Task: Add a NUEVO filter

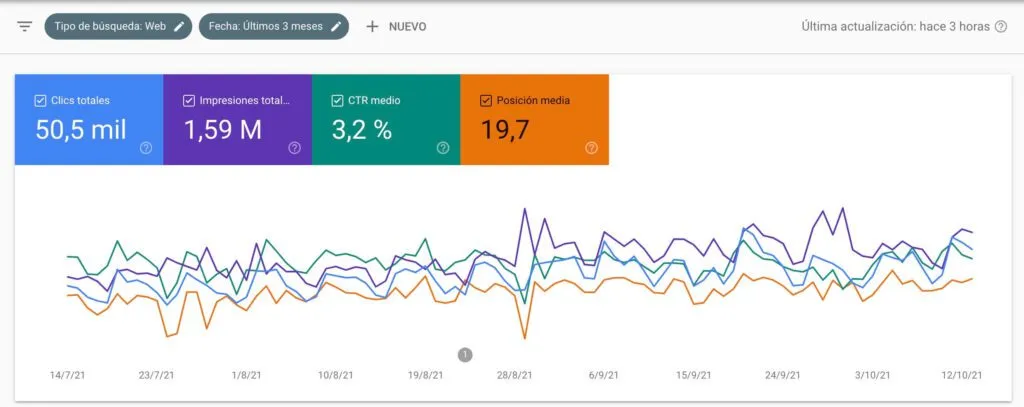Action: point(396,27)
